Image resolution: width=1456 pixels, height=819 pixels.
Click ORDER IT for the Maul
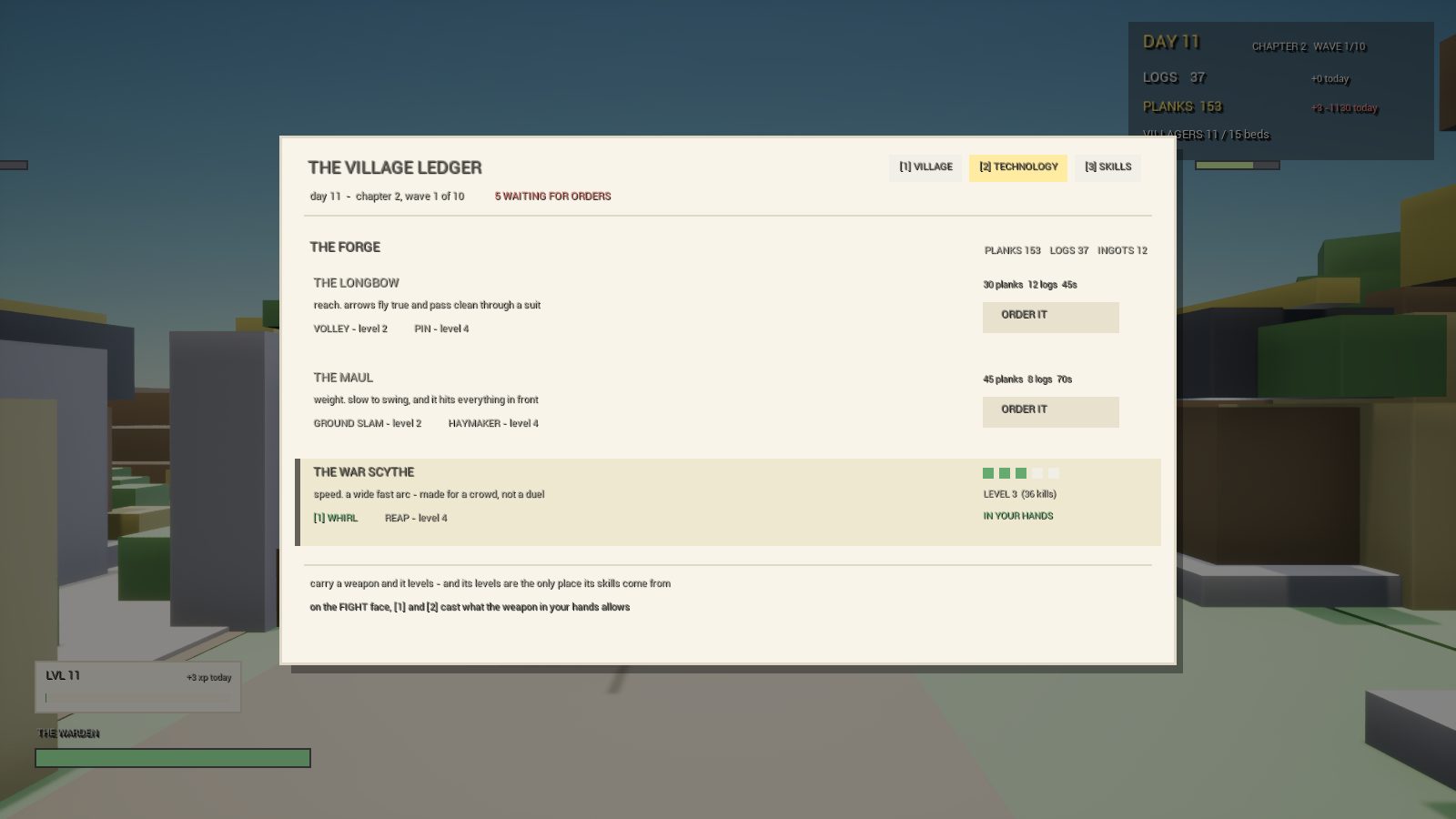click(x=1051, y=411)
